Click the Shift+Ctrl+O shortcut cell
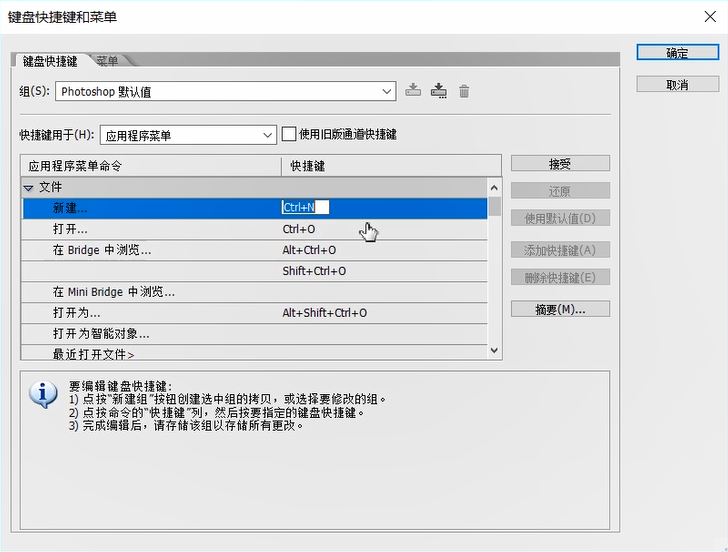 click(314, 271)
